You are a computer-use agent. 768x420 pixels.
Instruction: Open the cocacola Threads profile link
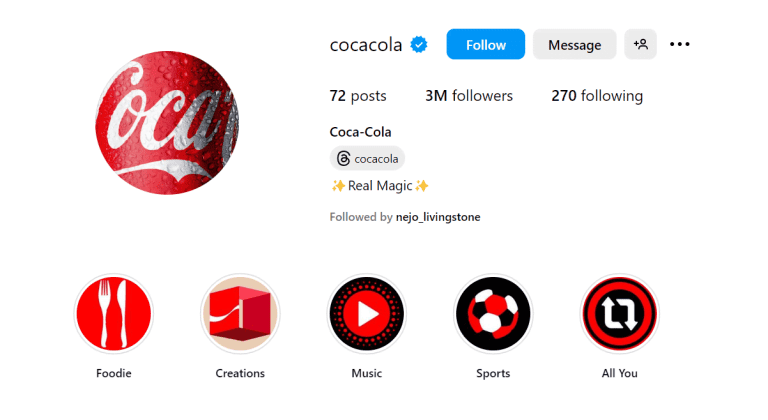pos(376,158)
